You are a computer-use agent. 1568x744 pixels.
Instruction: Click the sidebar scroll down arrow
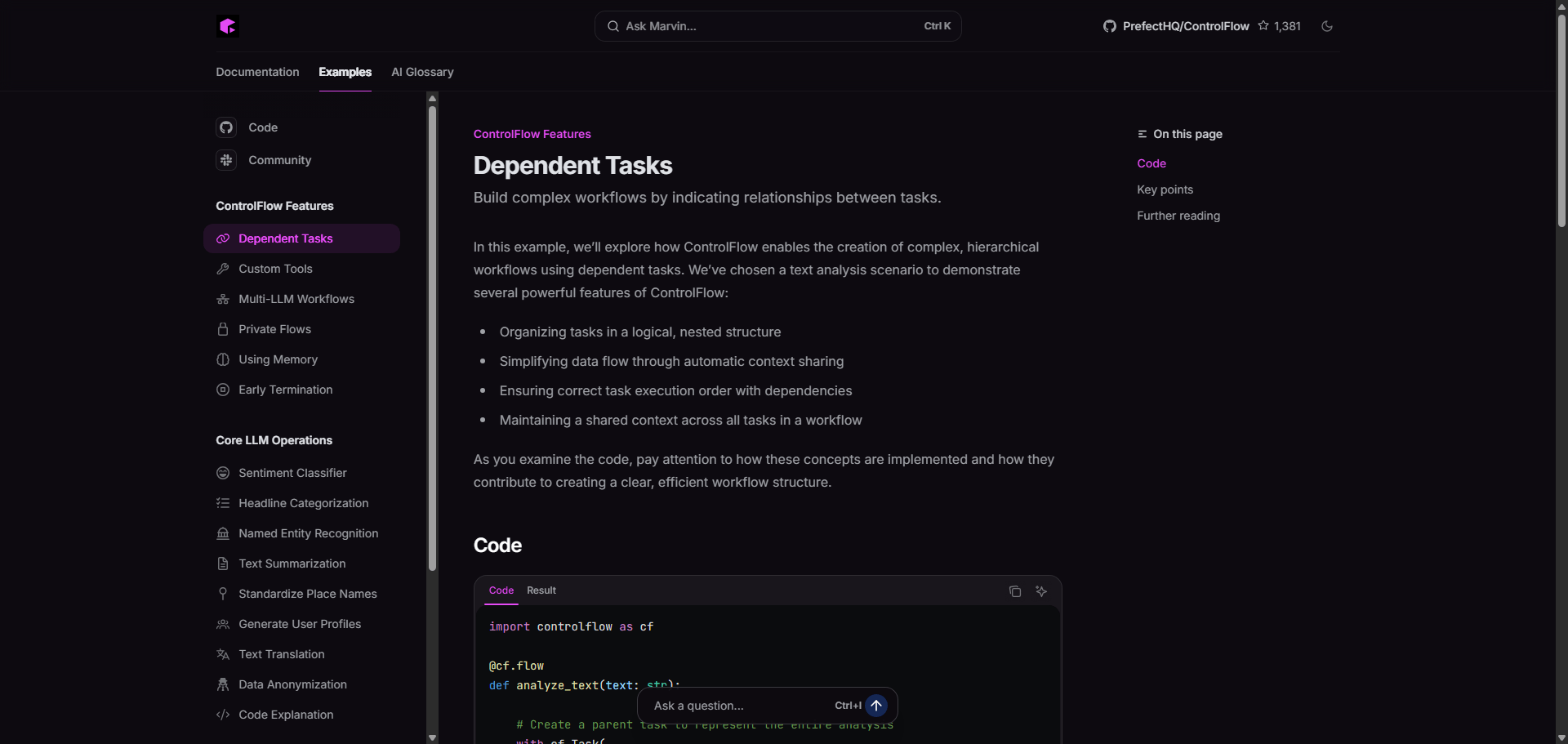click(x=432, y=737)
